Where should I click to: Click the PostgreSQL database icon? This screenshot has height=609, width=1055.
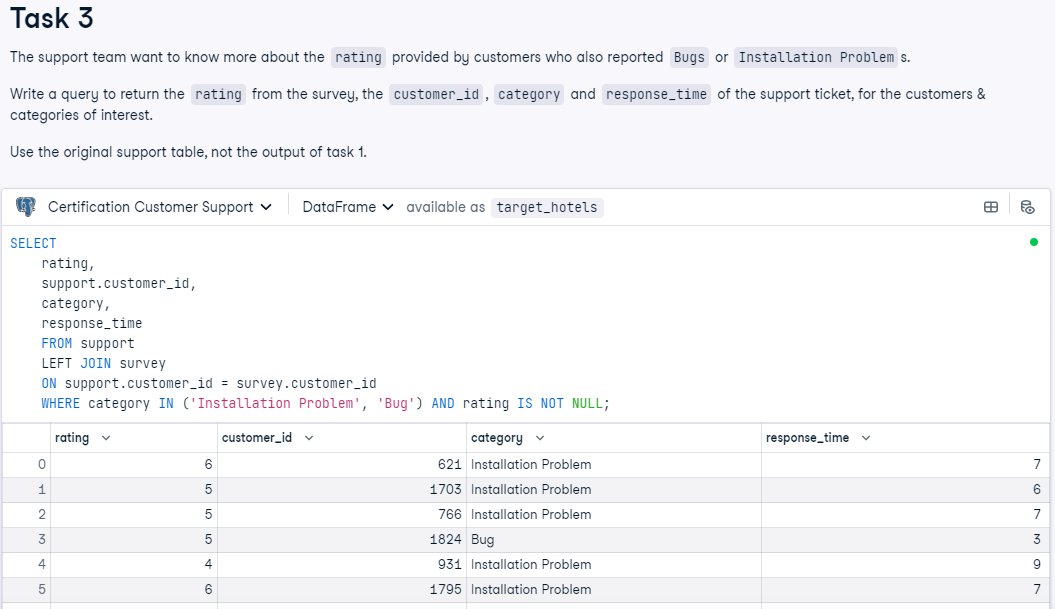tap(26, 207)
